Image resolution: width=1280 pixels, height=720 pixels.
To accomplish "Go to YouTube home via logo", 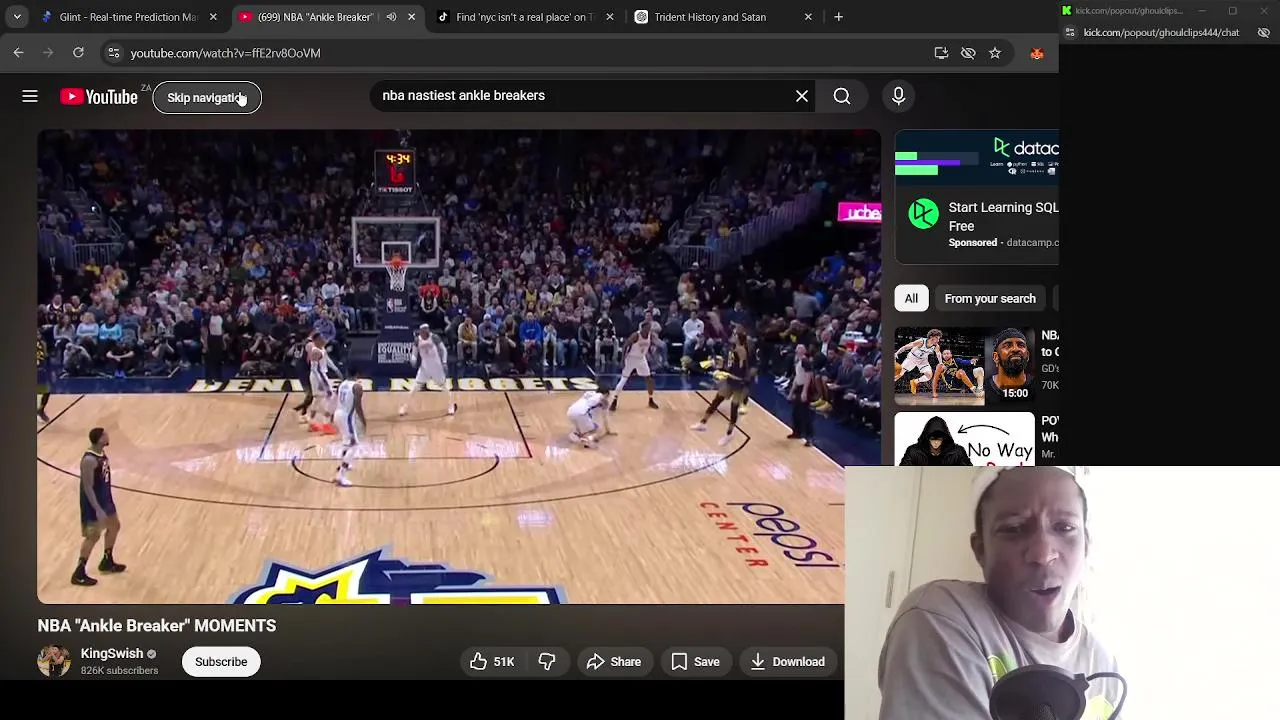I will pos(98,96).
